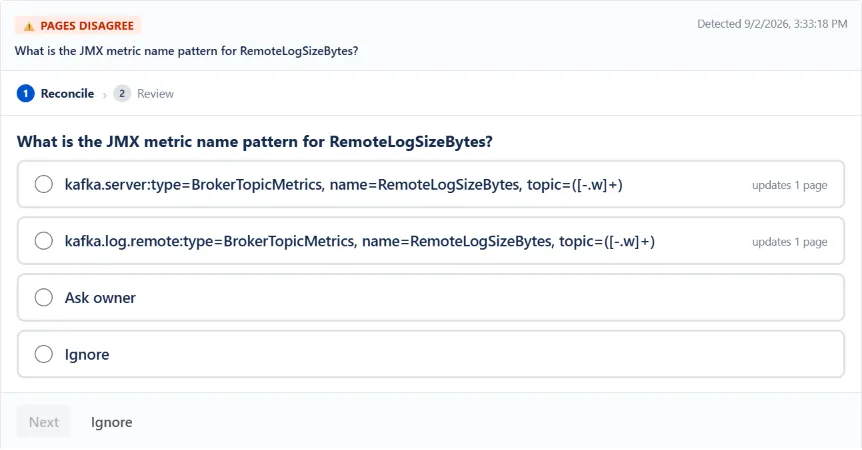862x450 pixels.
Task: Click the Pages Disagree warning badge
Action: tap(78, 26)
